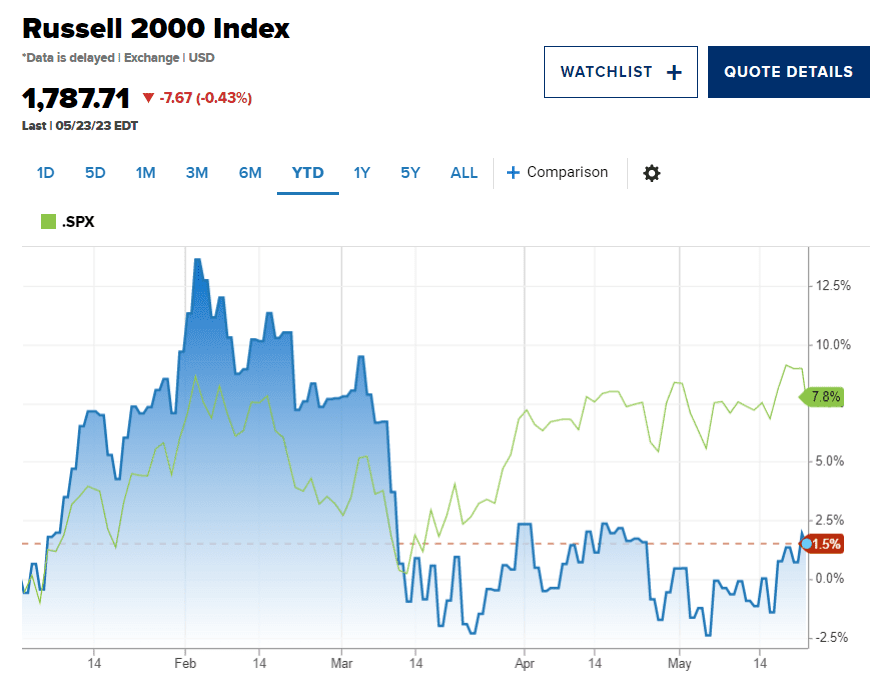Click the .SPX legend label
The height and width of the screenshot is (692, 889).
[78, 222]
